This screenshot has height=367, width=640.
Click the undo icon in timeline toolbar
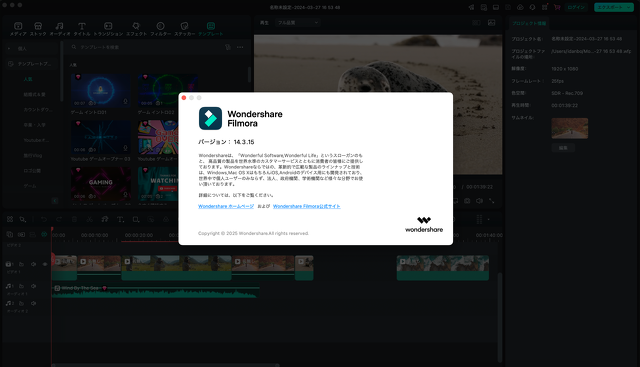(x=44, y=220)
